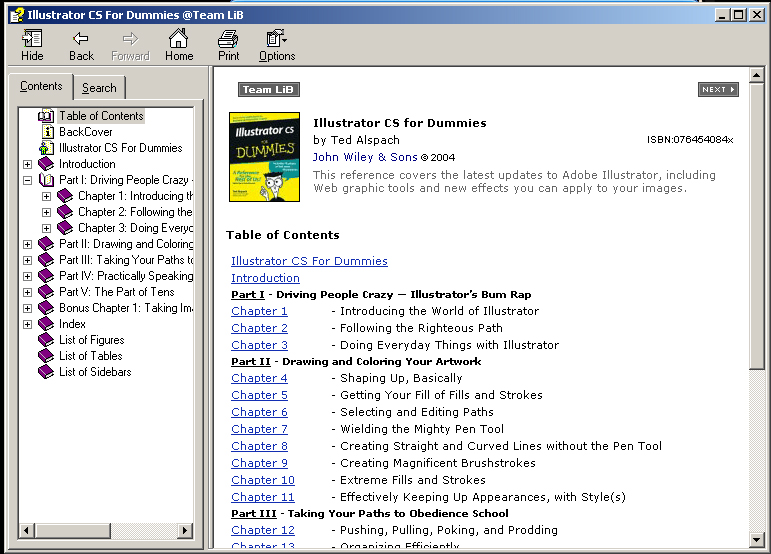The height and width of the screenshot is (554, 771).
Task: Click the book icon beside Part IV
Action: point(46,276)
